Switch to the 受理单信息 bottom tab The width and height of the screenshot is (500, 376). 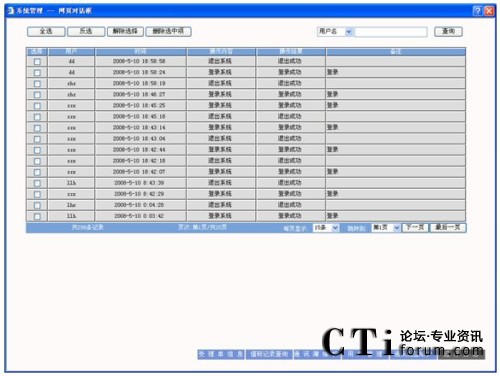(x=221, y=354)
